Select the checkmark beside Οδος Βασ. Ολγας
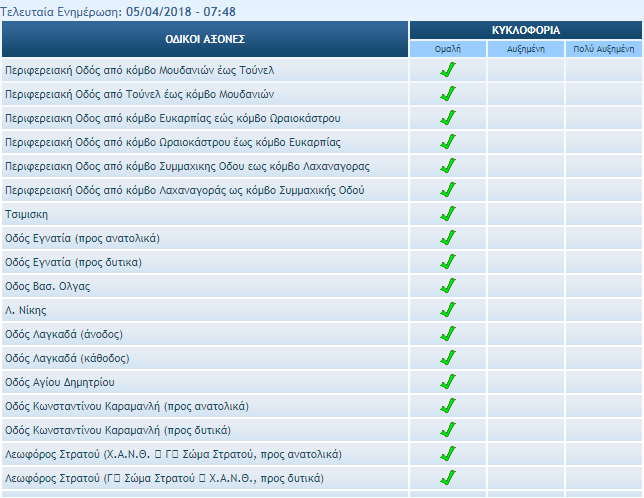Image resolution: width=644 pixels, height=498 pixels. click(x=448, y=286)
